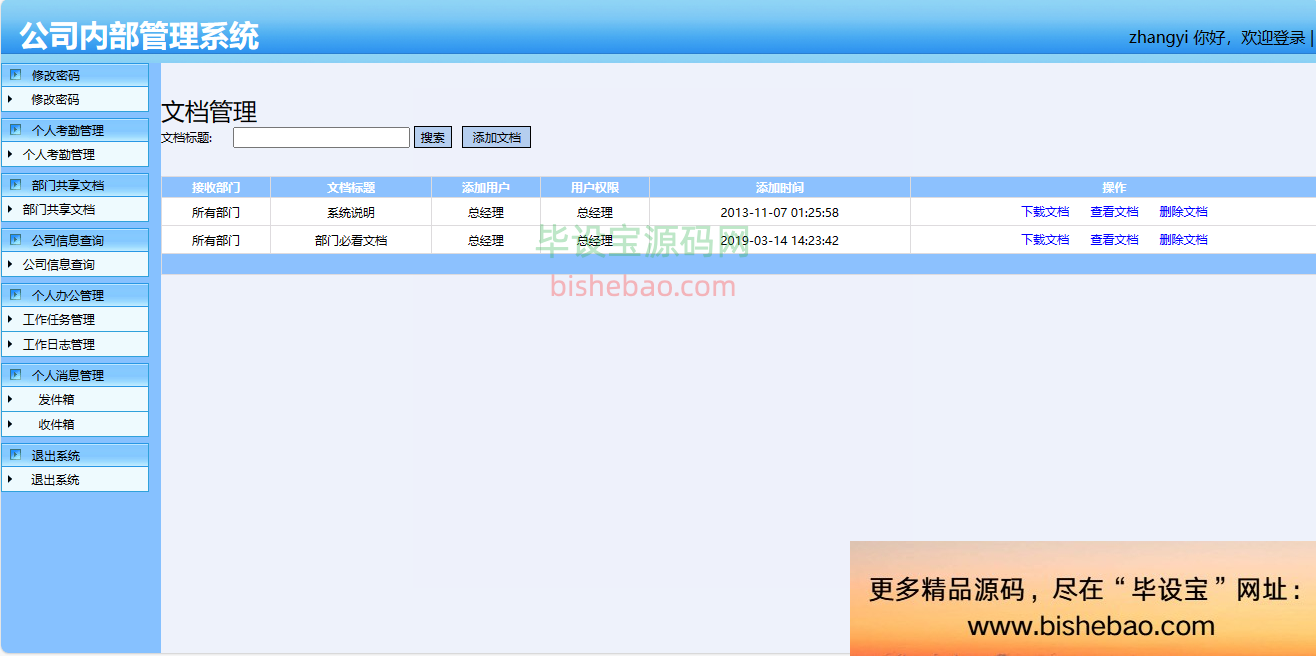Open the 个人消息管理 section header
The image size is (1316, 656).
pos(75,375)
